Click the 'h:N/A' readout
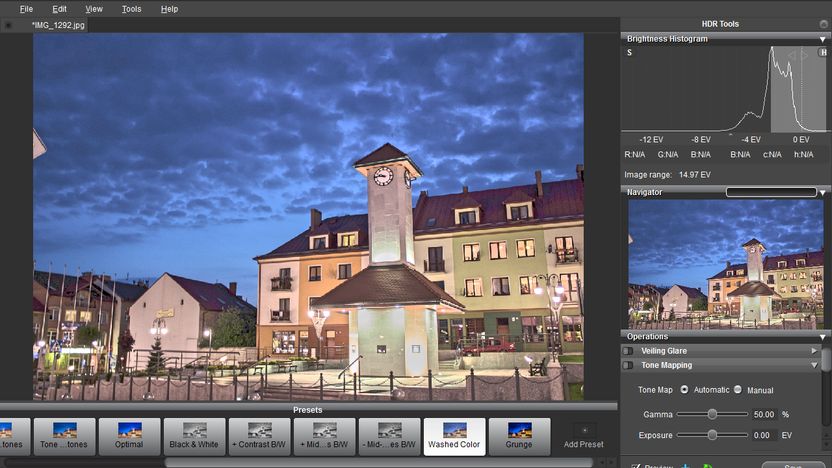This screenshot has height=468, width=832. 803,154
